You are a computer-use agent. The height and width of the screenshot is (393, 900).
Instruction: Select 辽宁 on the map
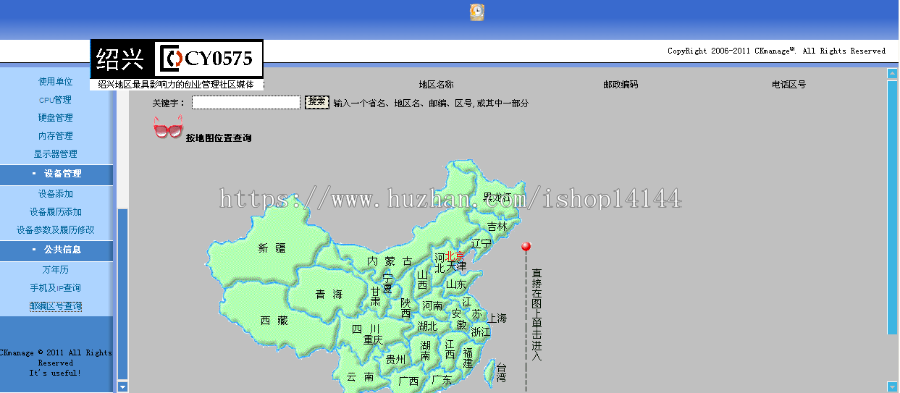tap(482, 243)
